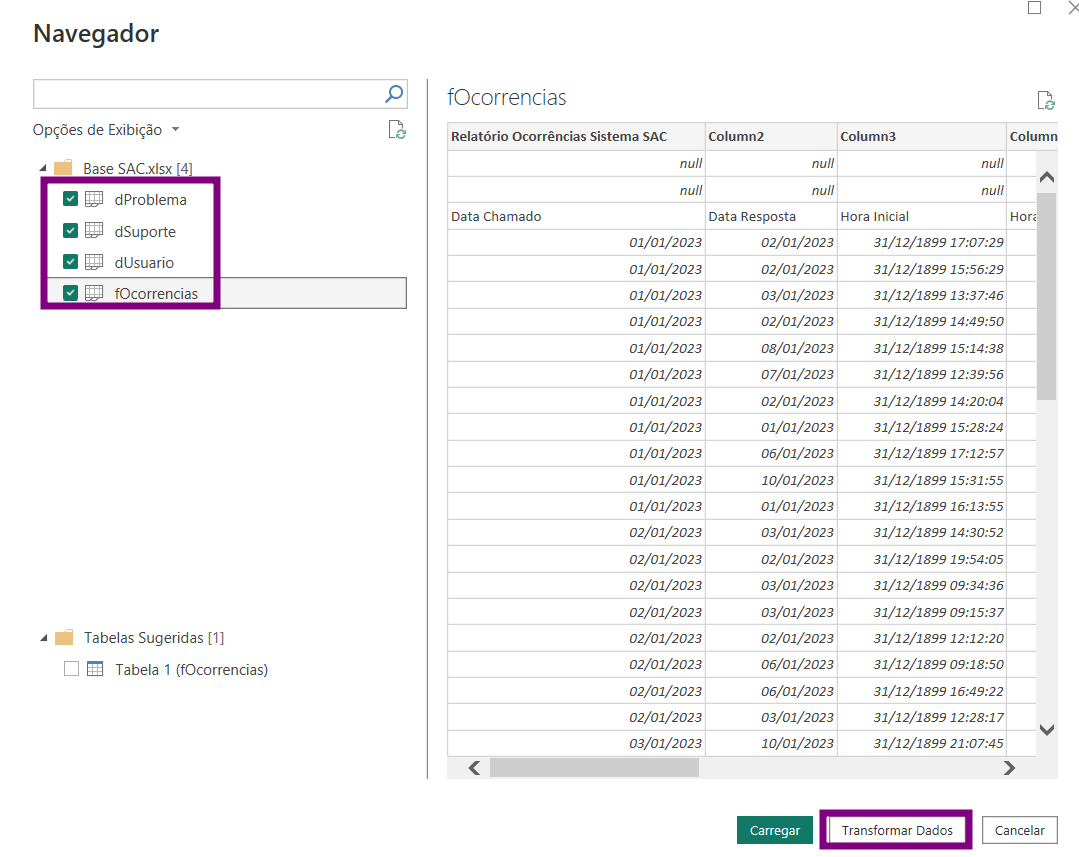Open the Opções de Exibição dropdown
The image size is (1079, 857).
tap(107, 129)
